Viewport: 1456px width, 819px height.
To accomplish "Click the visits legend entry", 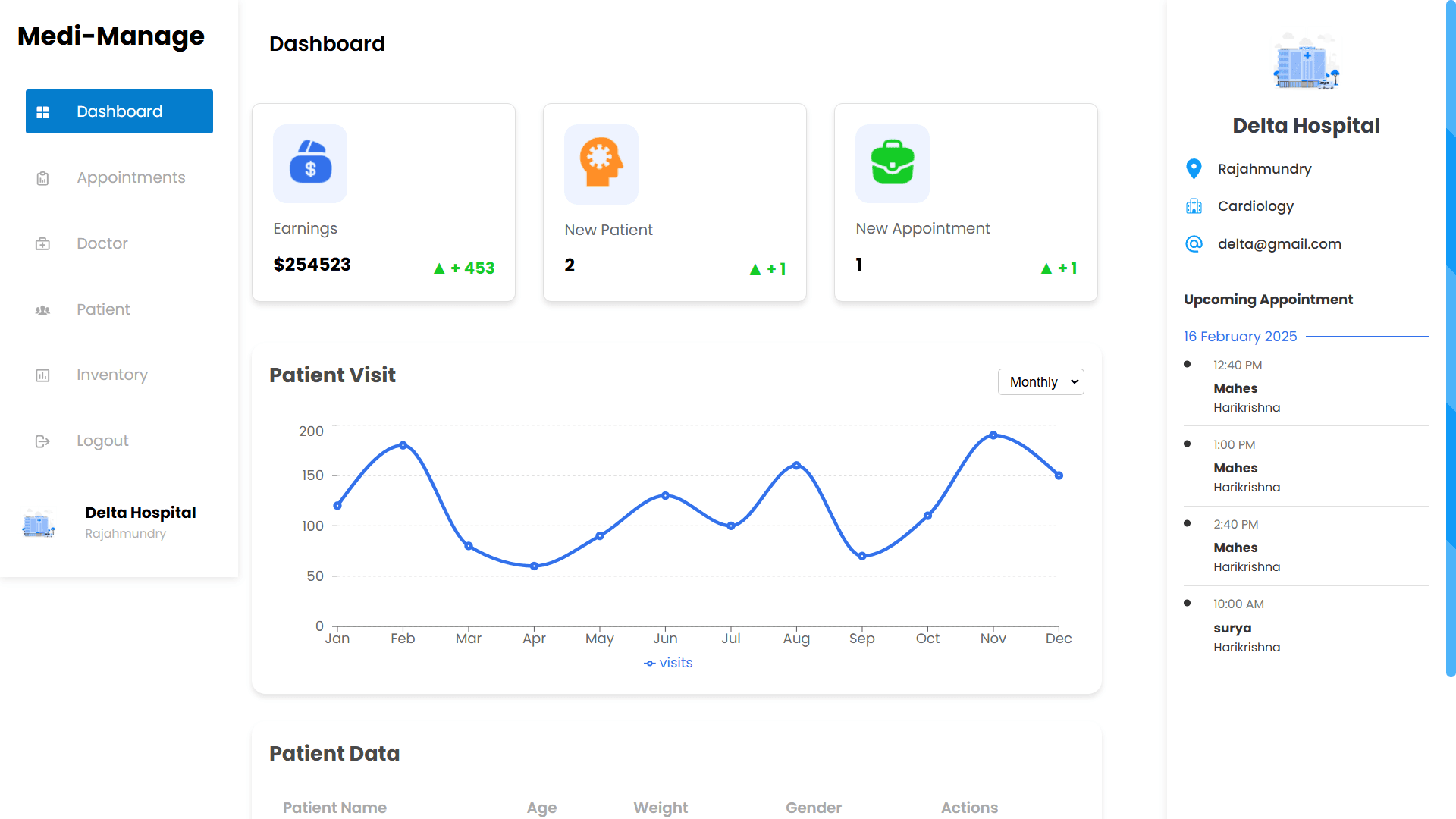I will pos(668,663).
